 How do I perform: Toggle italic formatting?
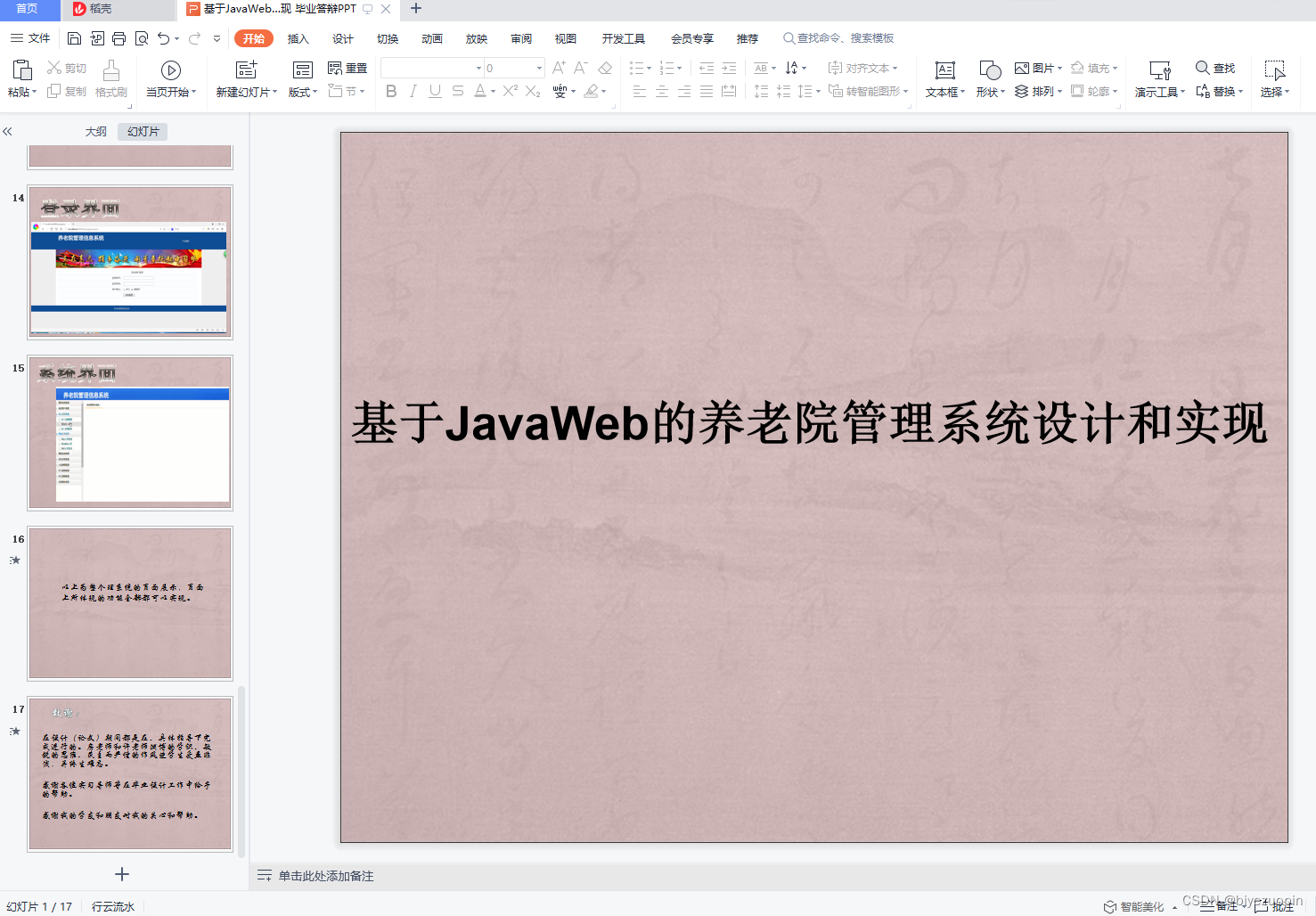pyautogui.click(x=413, y=90)
